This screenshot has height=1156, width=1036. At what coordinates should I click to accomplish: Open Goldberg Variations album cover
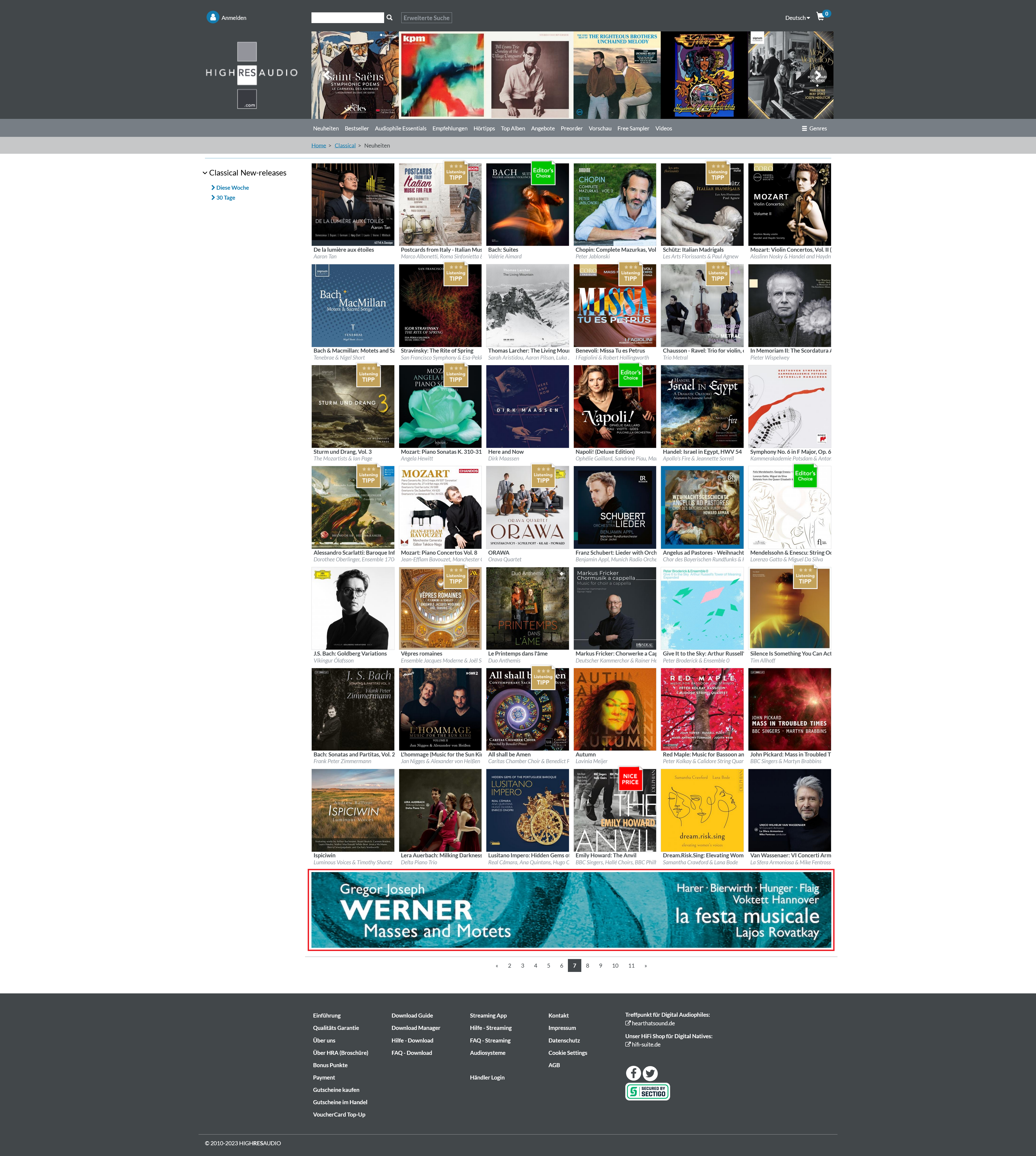pyautogui.click(x=353, y=608)
